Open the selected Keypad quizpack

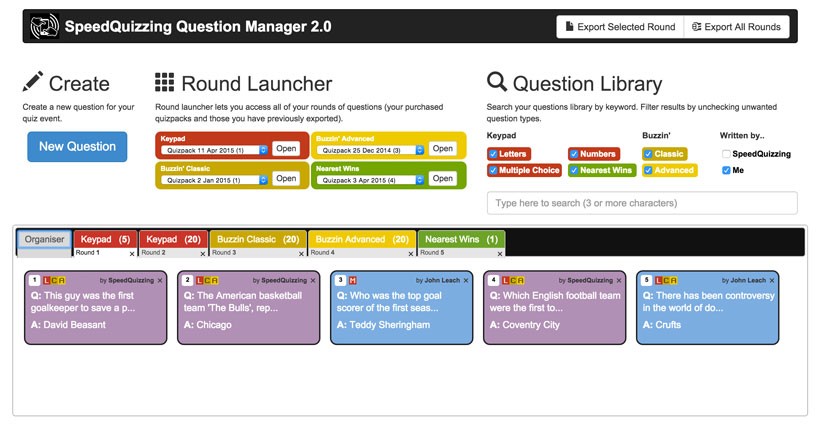[x=286, y=148]
